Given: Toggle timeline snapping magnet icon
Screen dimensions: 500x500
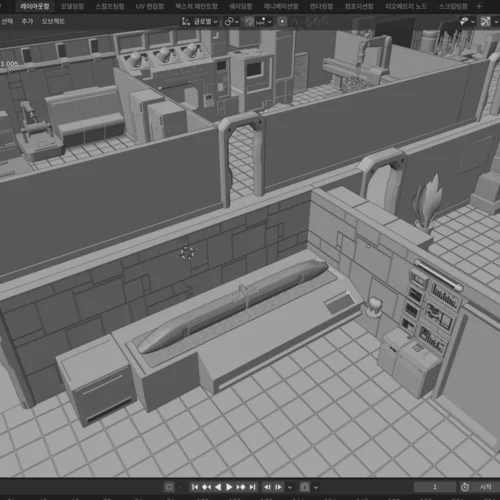Looking at the screenshot, I should pos(305,487).
